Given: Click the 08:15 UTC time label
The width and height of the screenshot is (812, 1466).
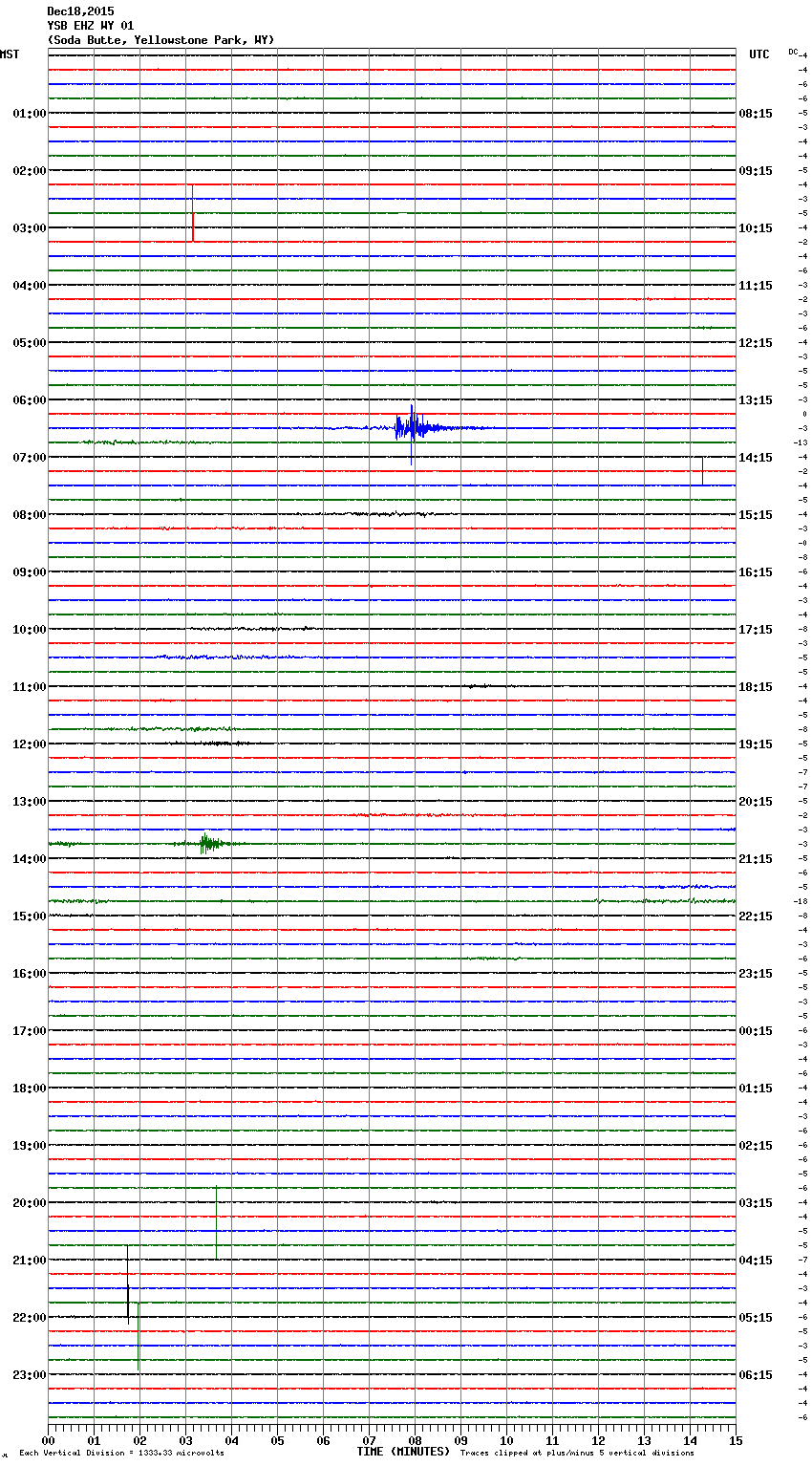Looking at the screenshot, I should click(x=756, y=114).
